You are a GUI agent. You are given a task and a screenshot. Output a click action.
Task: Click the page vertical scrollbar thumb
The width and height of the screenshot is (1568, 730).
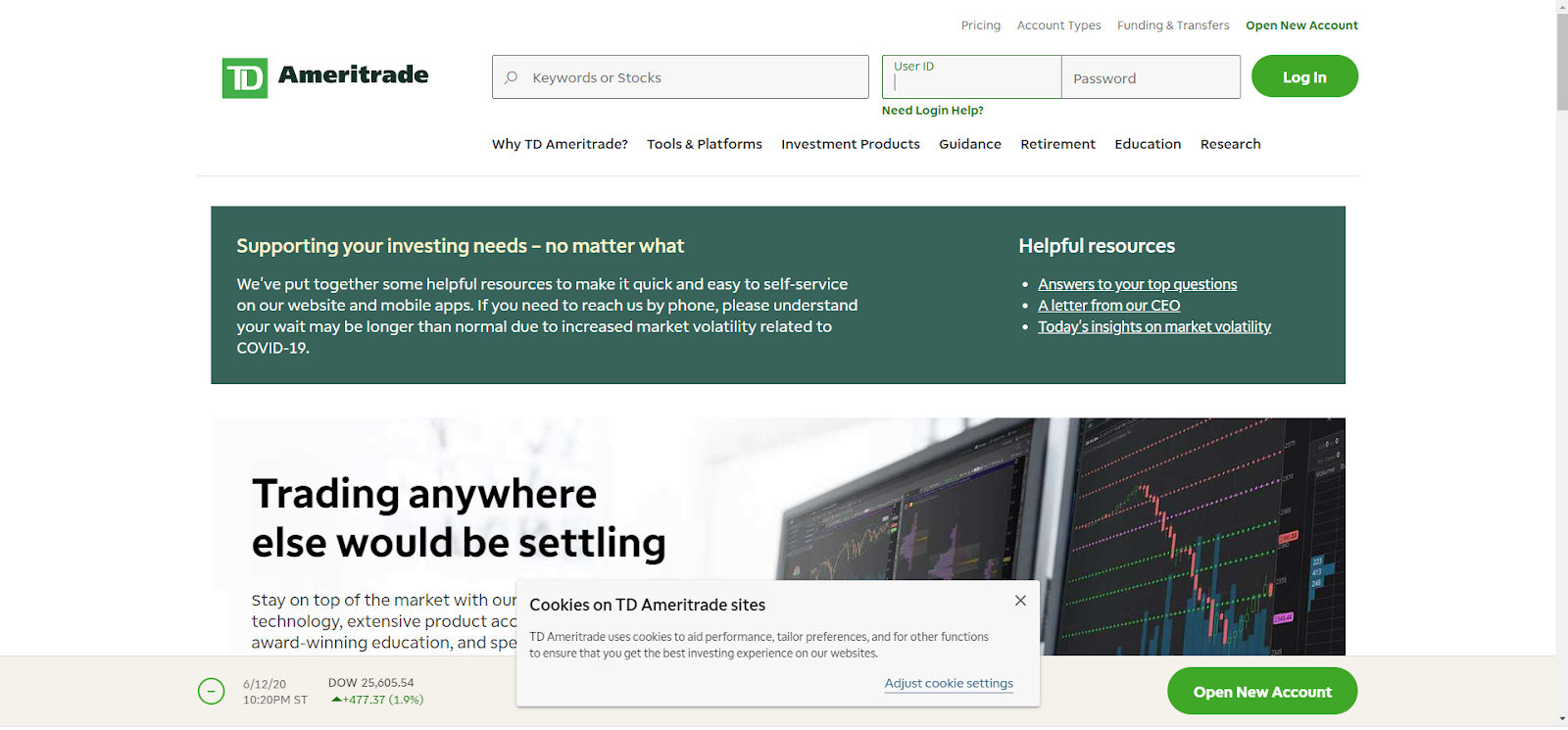[x=1562, y=61]
